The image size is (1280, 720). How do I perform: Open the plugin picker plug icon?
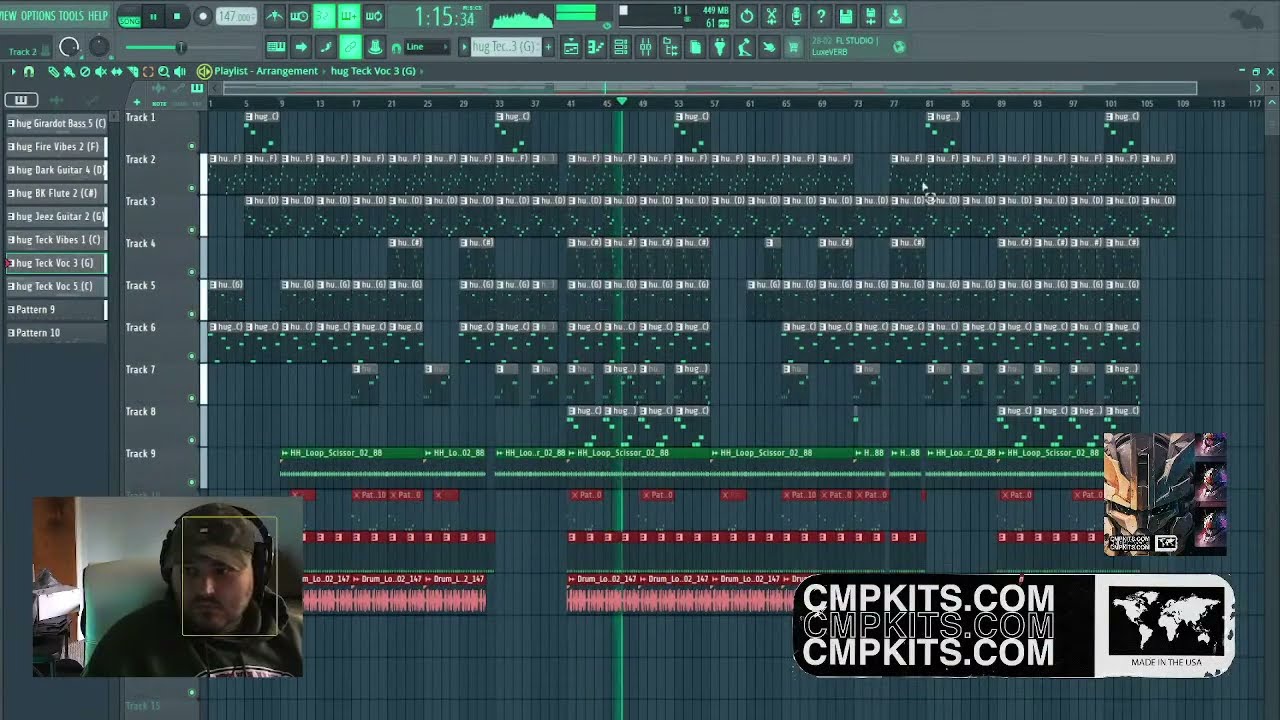[719, 47]
